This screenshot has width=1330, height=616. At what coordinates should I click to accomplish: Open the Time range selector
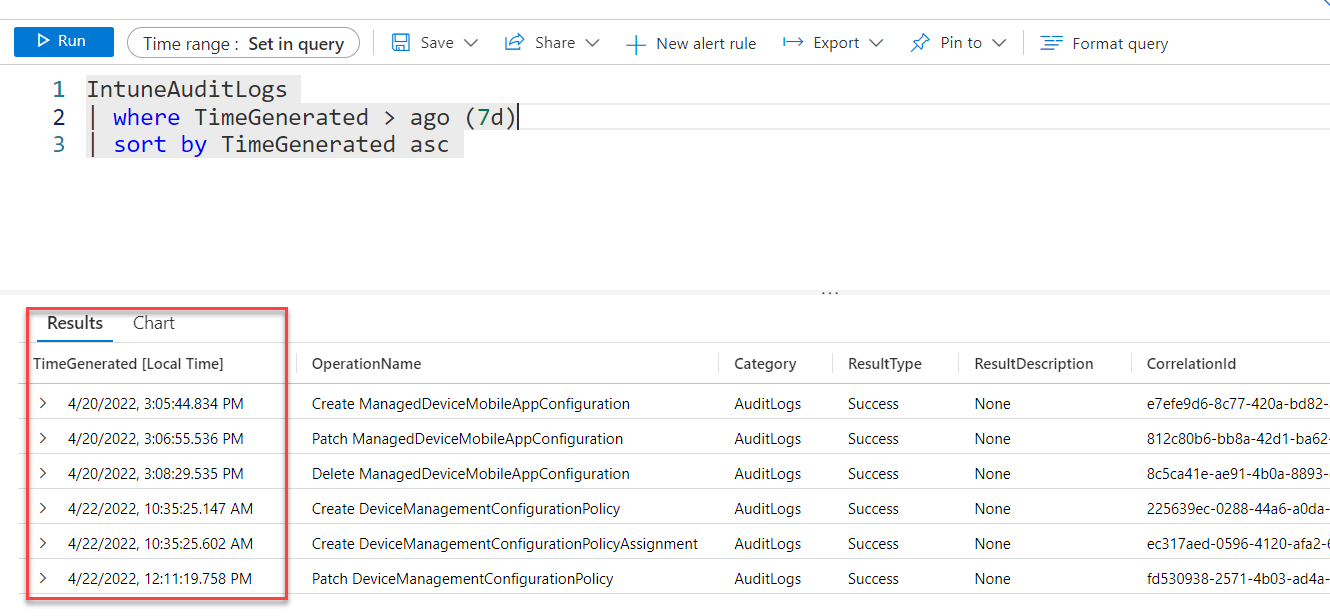243,43
